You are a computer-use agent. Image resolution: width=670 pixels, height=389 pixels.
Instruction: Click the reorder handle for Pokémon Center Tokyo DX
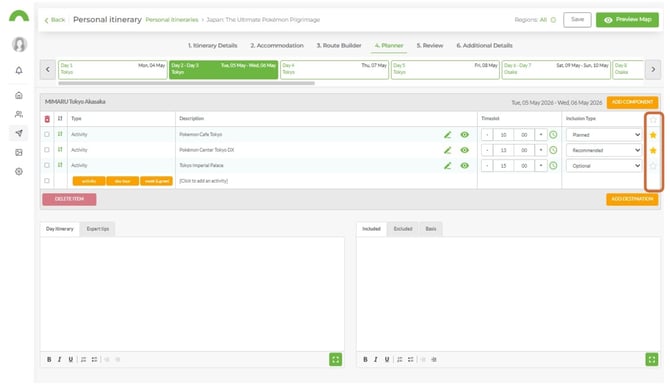click(x=60, y=150)
